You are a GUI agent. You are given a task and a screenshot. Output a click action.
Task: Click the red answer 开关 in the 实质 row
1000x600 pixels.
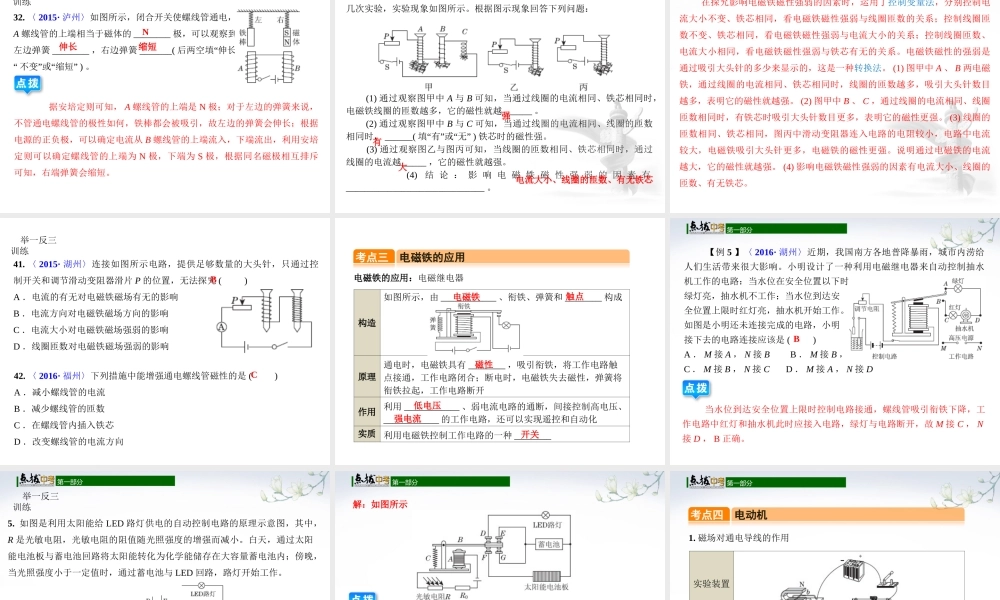pyautogui.click(x=530, y=434)
